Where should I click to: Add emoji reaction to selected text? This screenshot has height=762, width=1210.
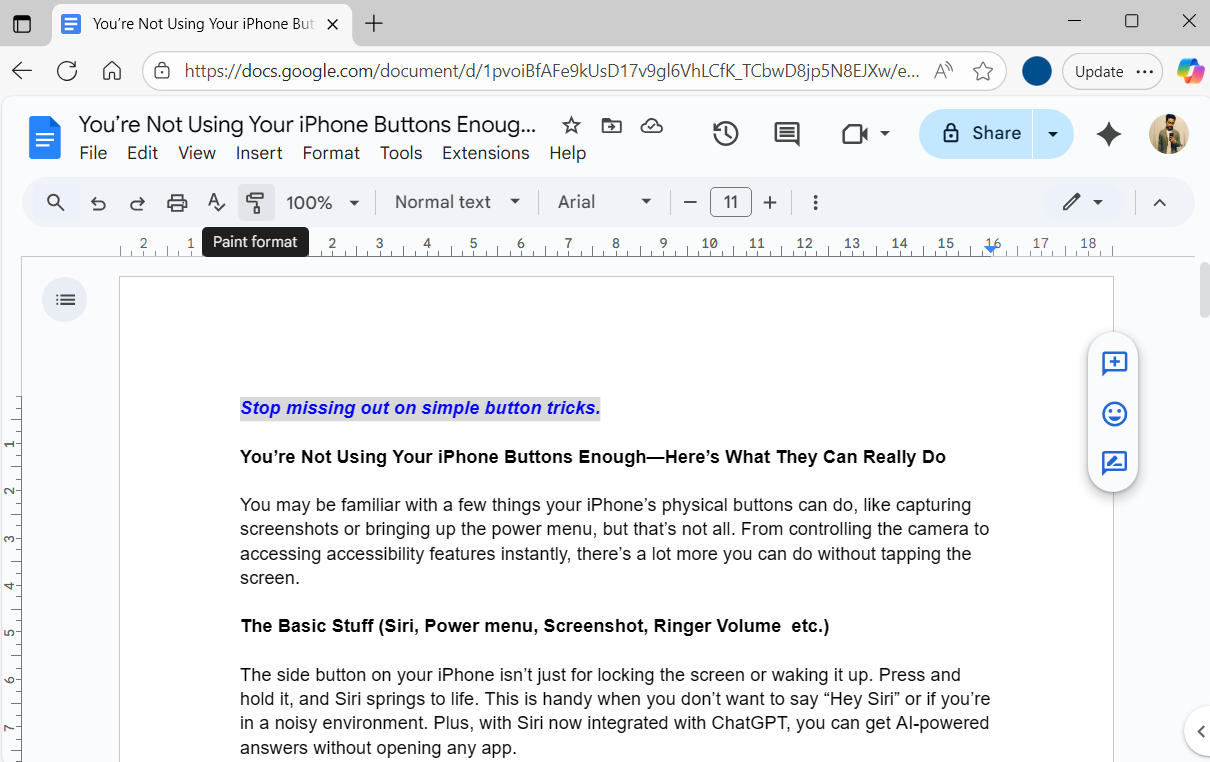click(x=1114, y=413)
